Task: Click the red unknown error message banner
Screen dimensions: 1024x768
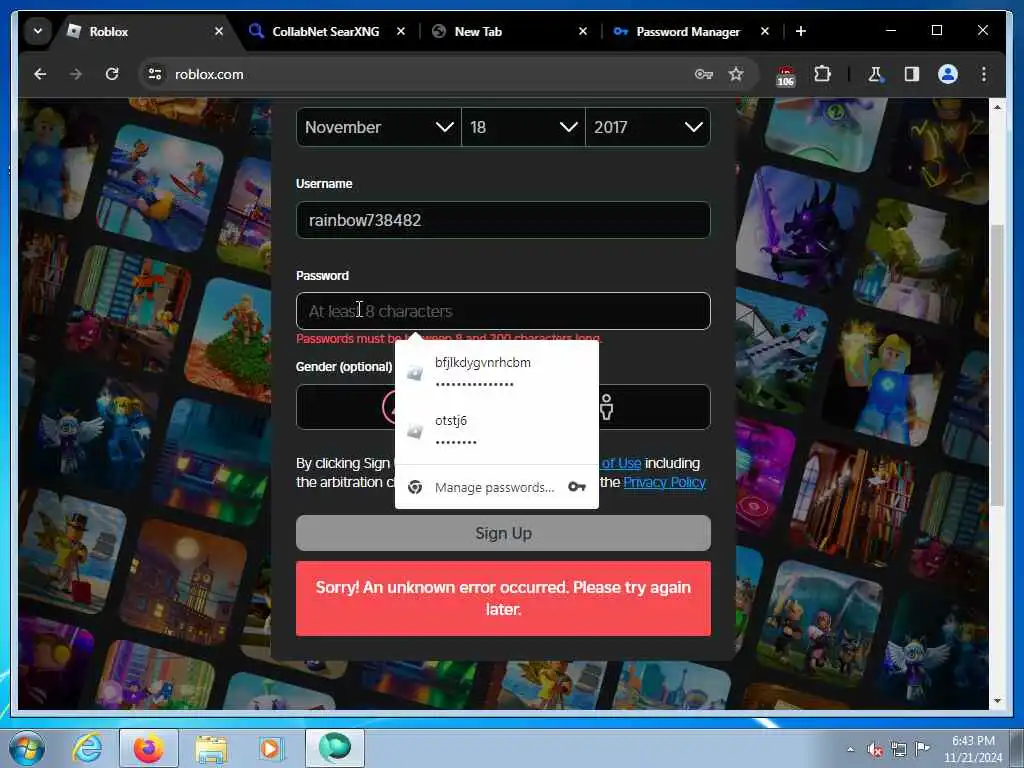Action: pyautogui.click(x=503, y=598)
